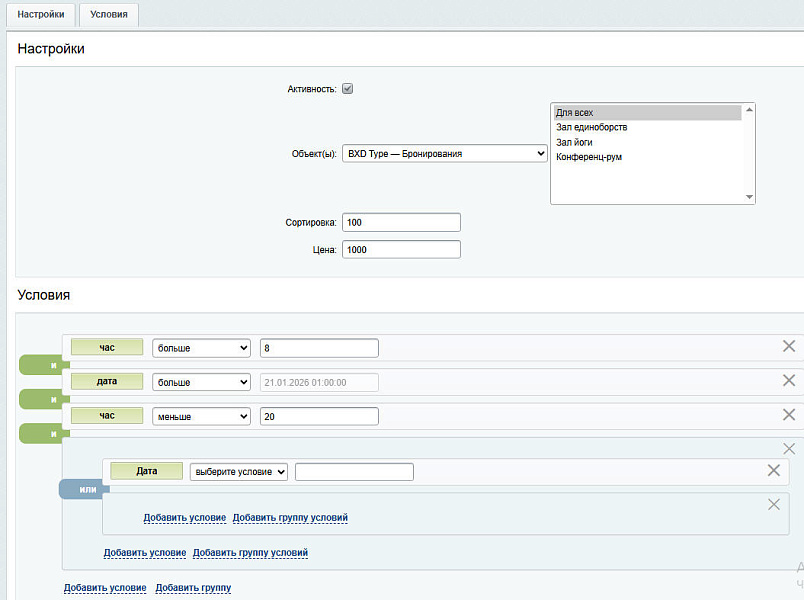This screenshot has width=804, height=600.
Task: Remove the 'Дата выберите условие' row
Action: tap(773, 470)
